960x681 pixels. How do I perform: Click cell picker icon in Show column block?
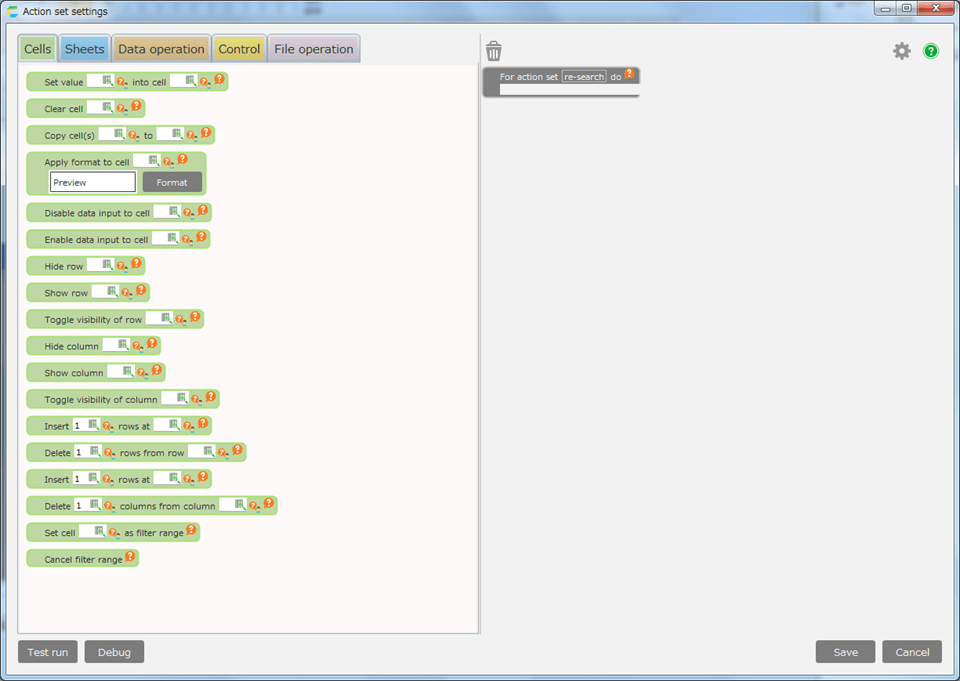tap(127, 371)
